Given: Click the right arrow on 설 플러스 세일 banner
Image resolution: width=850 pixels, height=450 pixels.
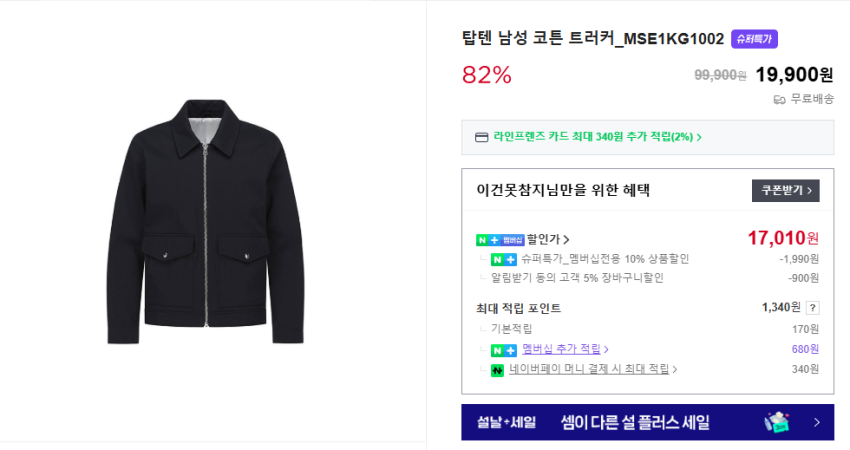Looking at the screenshot, I should (816, 422).
